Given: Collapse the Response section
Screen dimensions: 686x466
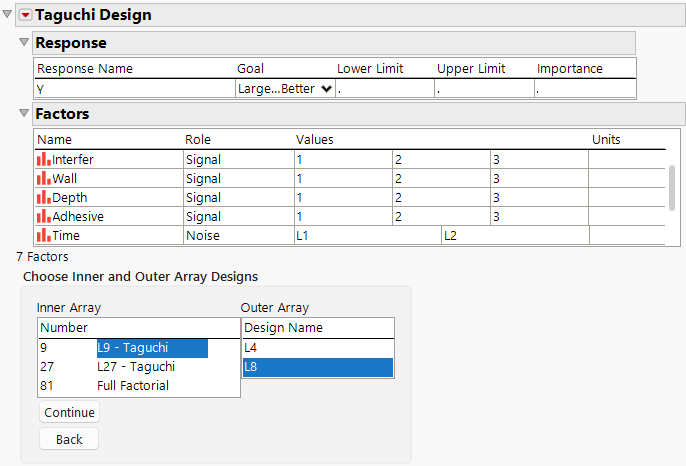Looking at the screenshot, I should tap(24, 42).
